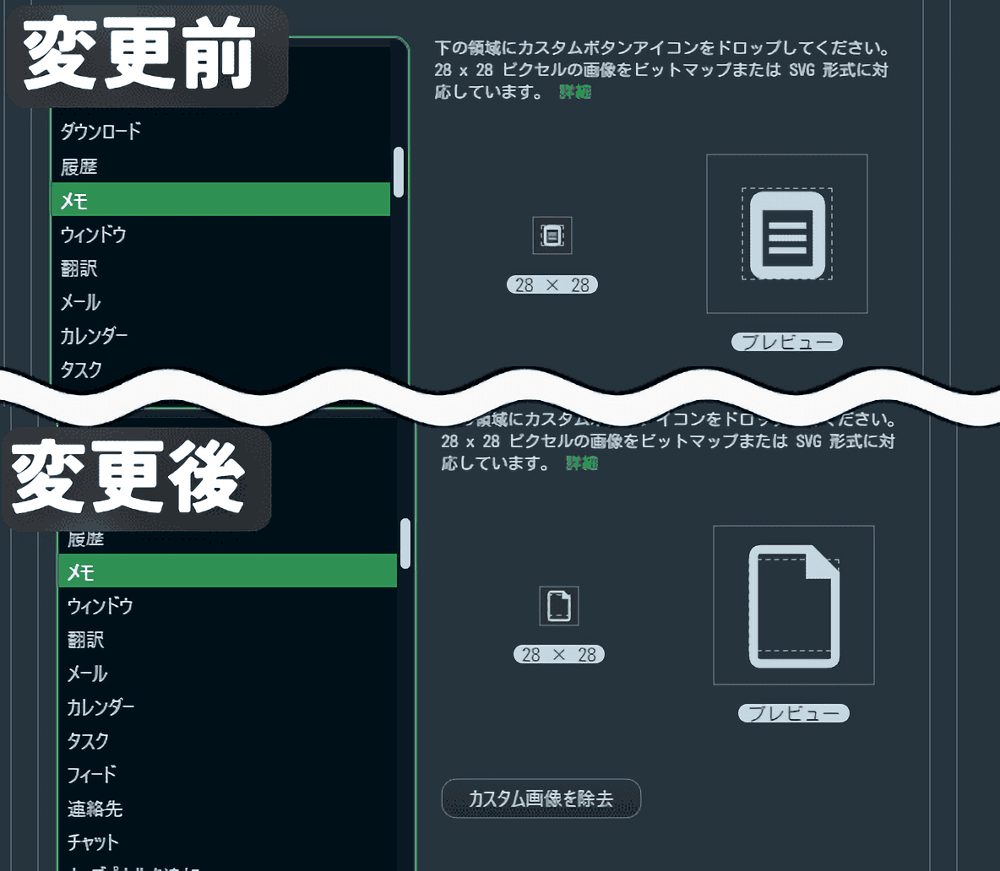Click the large notes icon preview in before panel
Screen dimensions: 1000x871
click(787, 234)
